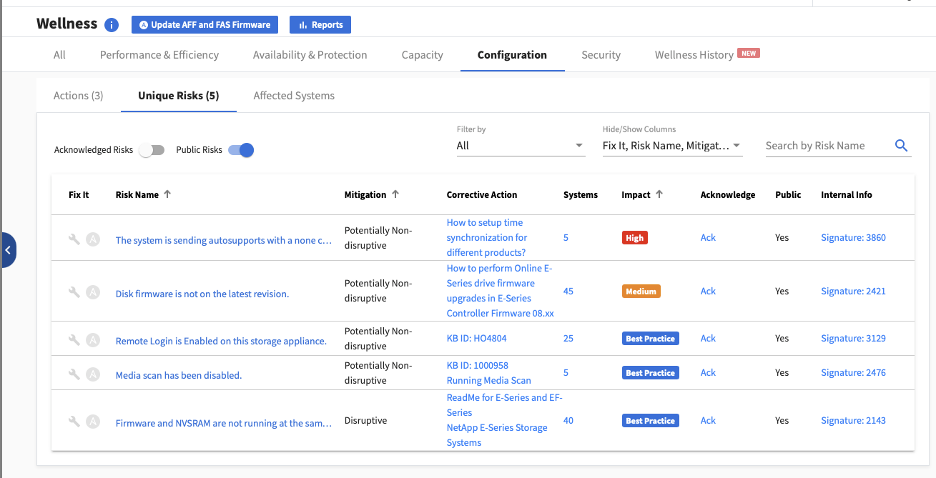Open the Hide/Show Columns dropdown

click(x=671, y=146)
